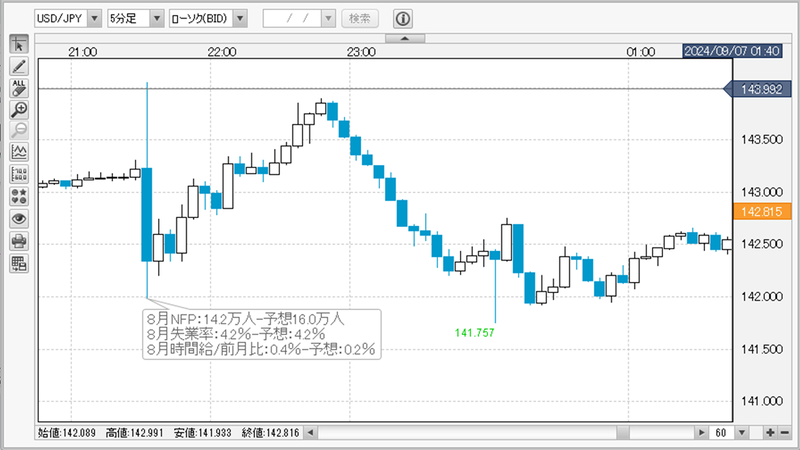Viewport: 800px width, 450px height.
Task: Click the 142.000 price axis label
Action: click(x=762, y=296)
